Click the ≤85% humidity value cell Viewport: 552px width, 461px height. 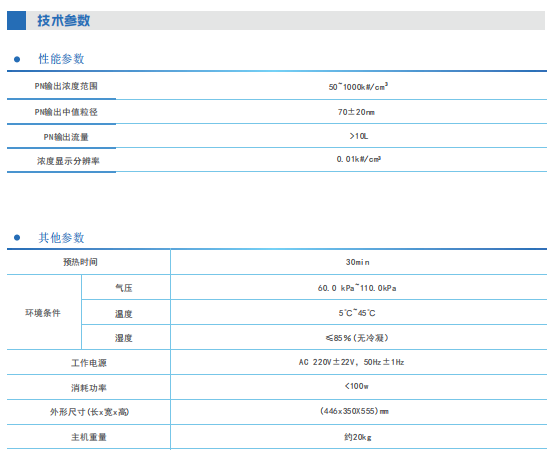357,338
